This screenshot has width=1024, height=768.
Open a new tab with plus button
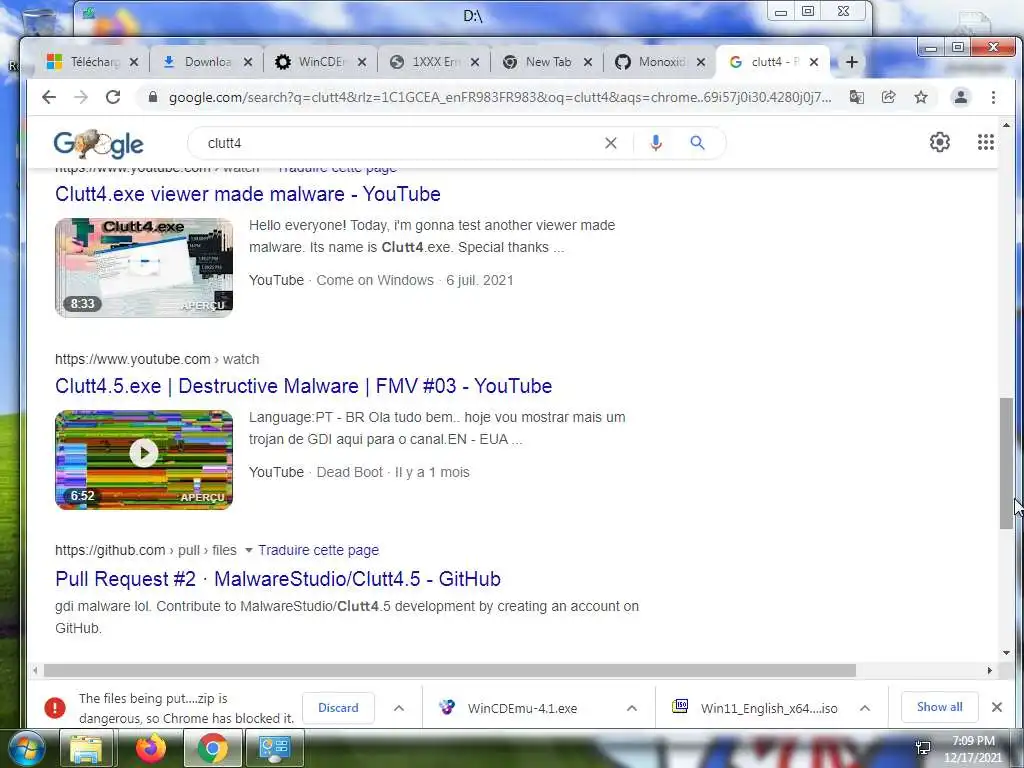(x=852, y=62)
